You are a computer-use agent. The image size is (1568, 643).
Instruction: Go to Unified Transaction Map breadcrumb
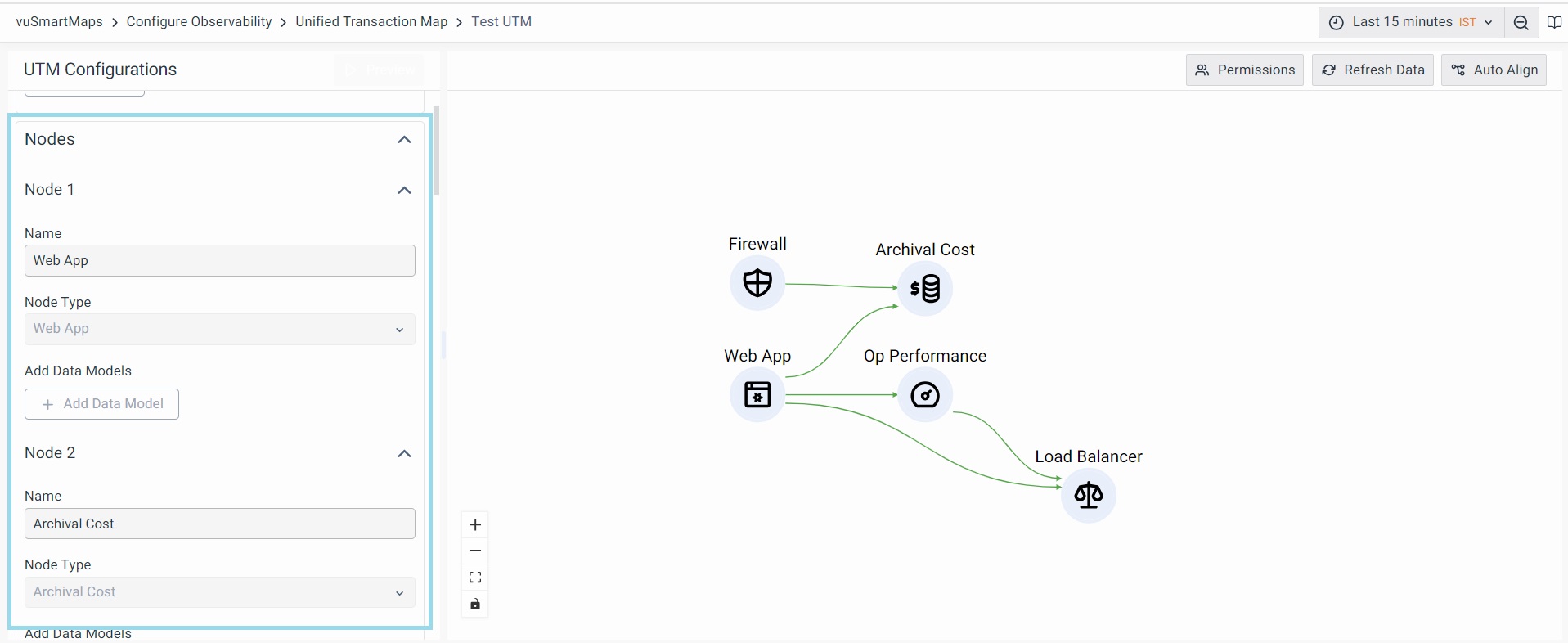click(x=371, y=22)
